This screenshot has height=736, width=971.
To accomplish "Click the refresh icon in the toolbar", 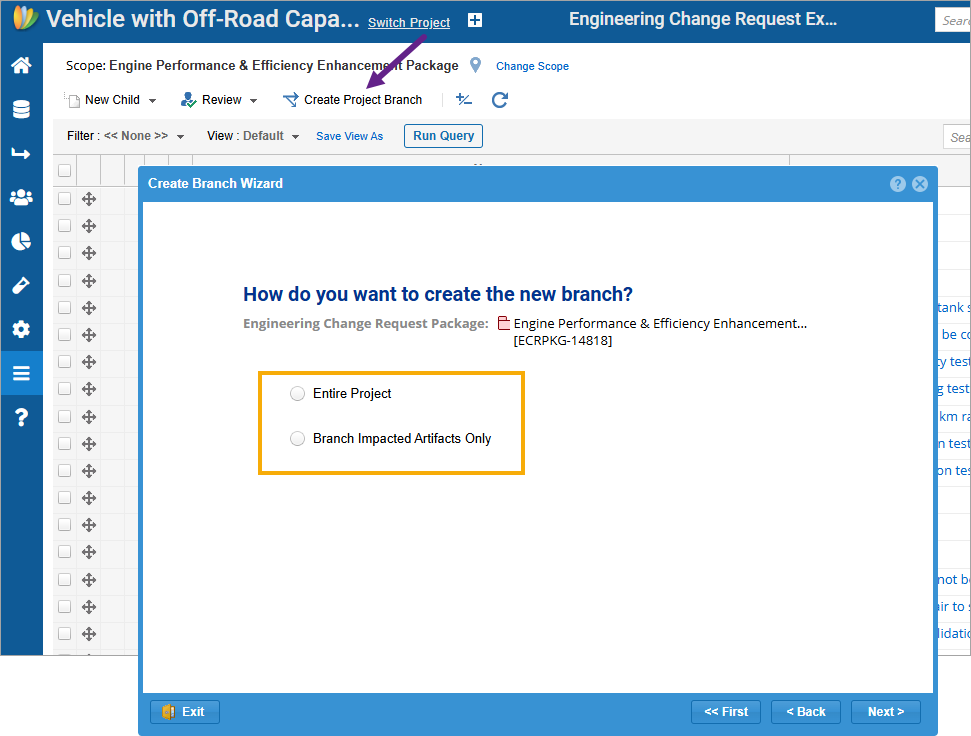I will tap(500, 100).
